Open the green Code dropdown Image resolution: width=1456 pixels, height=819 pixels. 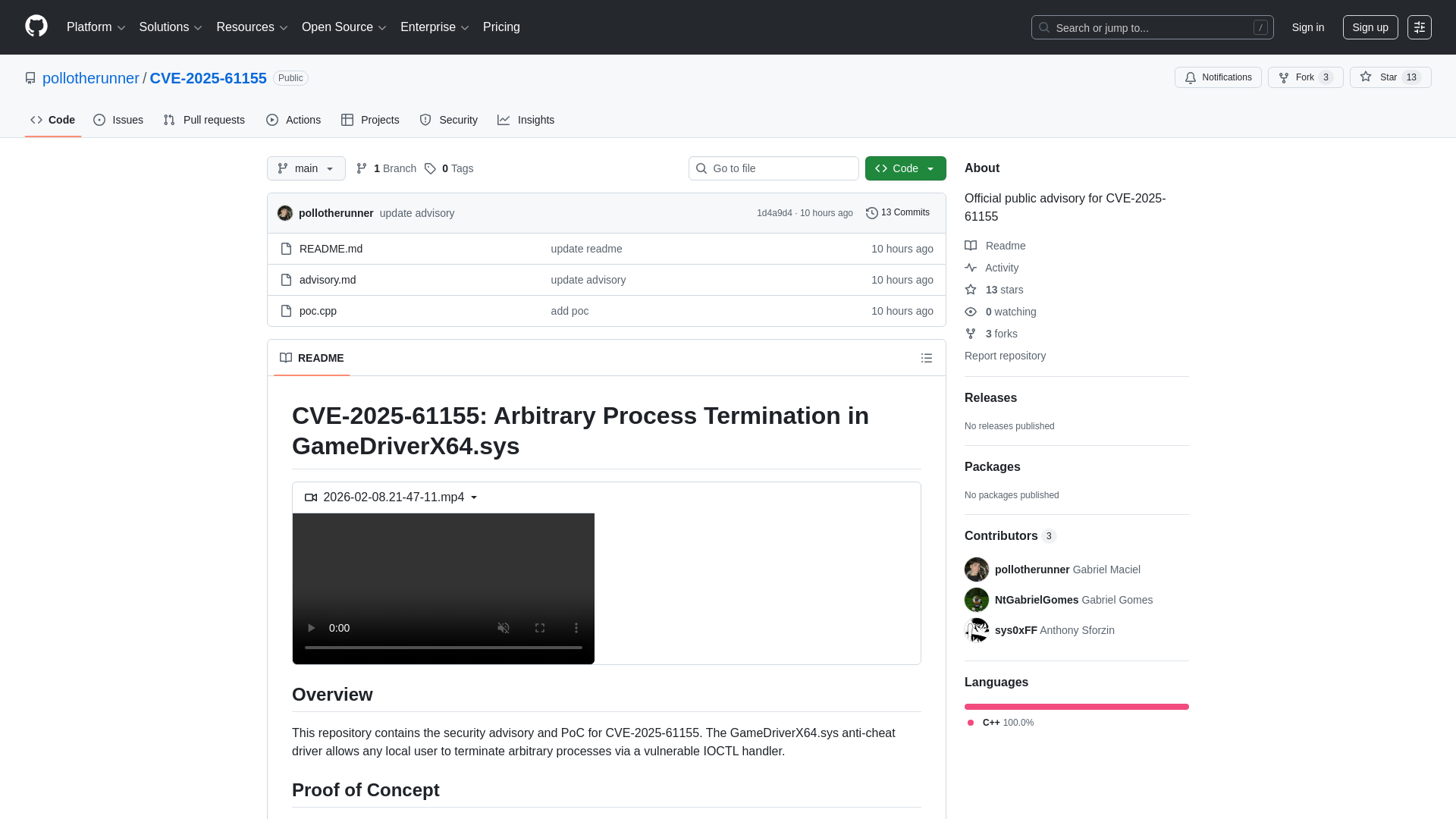pos(905,168)
